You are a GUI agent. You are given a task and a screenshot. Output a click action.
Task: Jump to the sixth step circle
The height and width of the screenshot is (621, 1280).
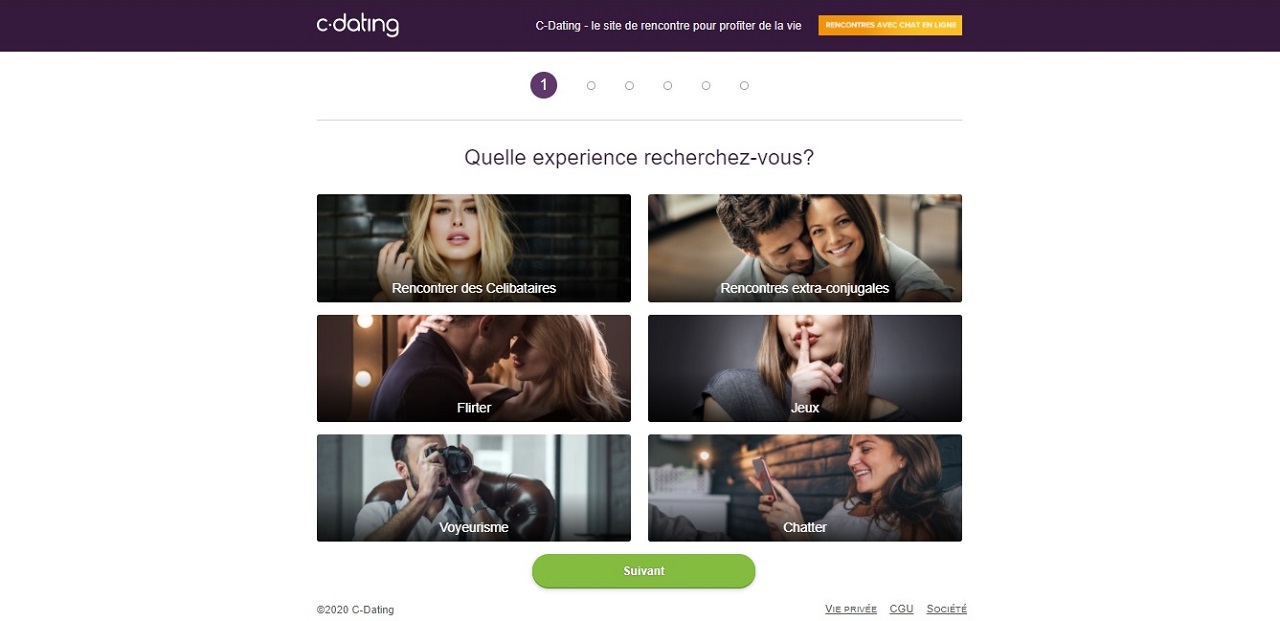(744, 86)
